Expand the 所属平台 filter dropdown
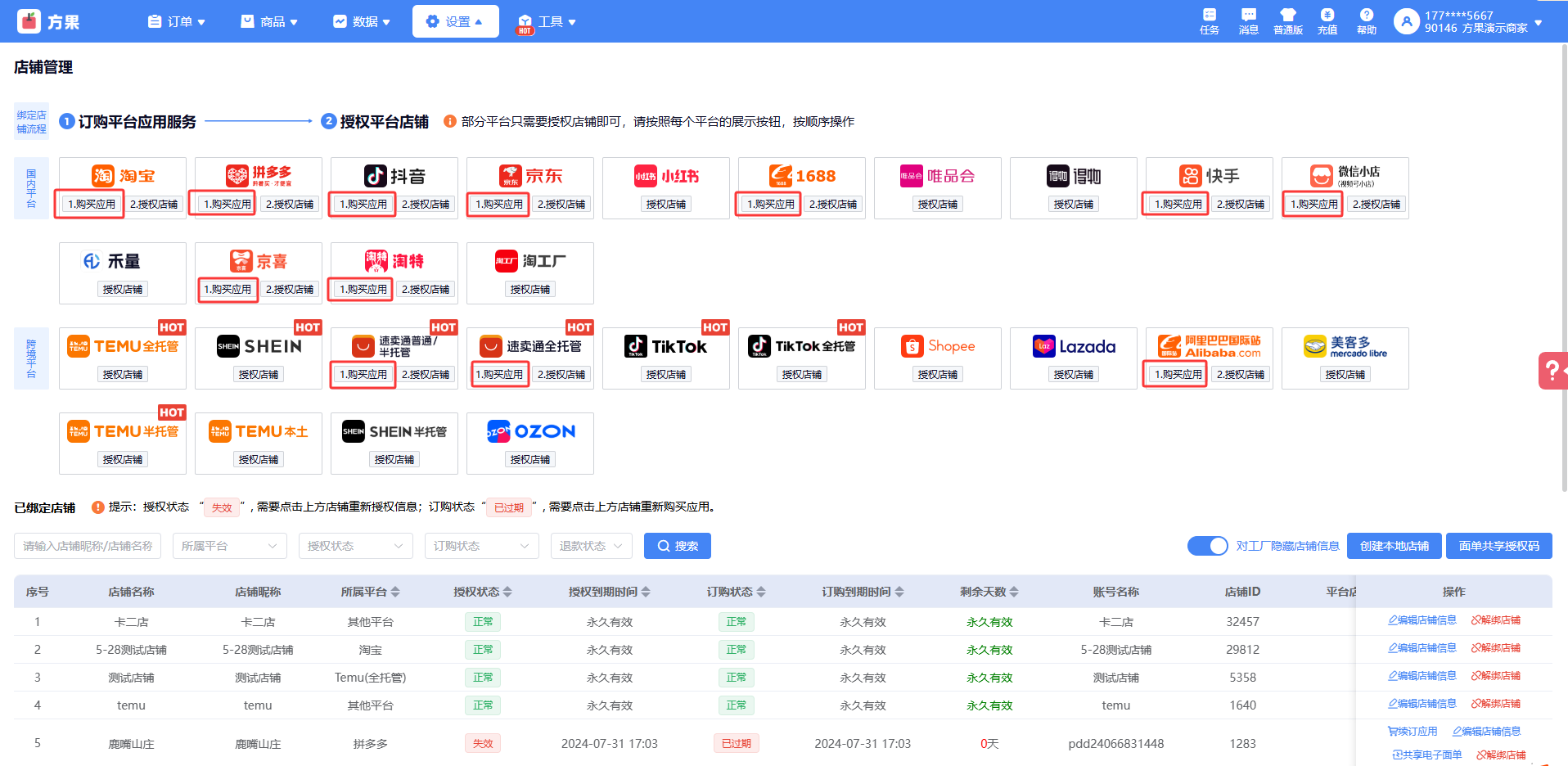Screen dimensions: 1568x766 229,546
